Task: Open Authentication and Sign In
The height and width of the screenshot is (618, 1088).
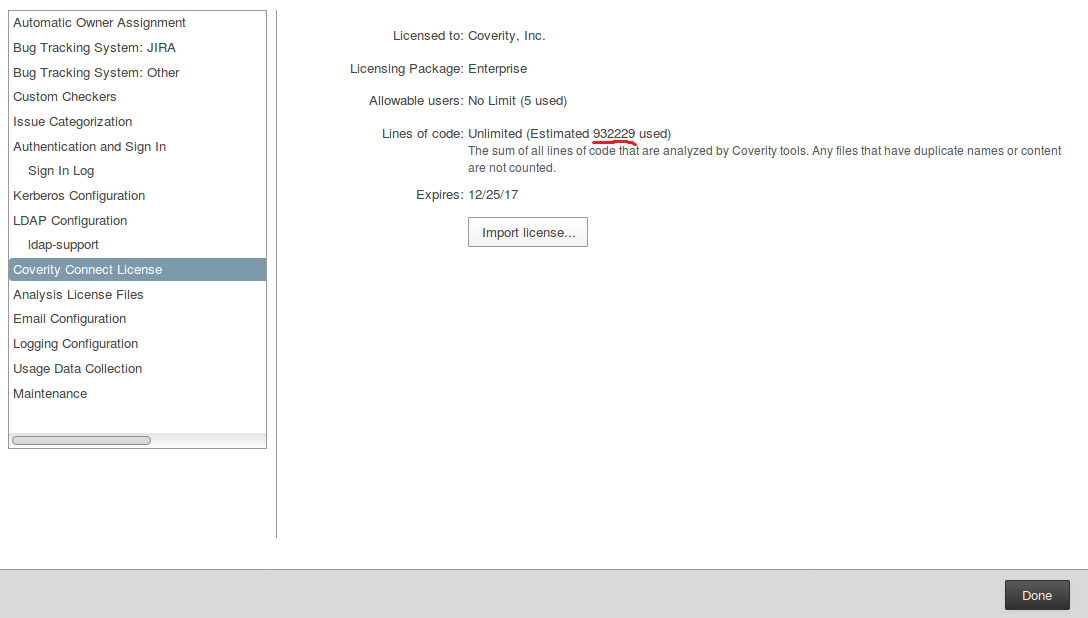Action: 137,147
